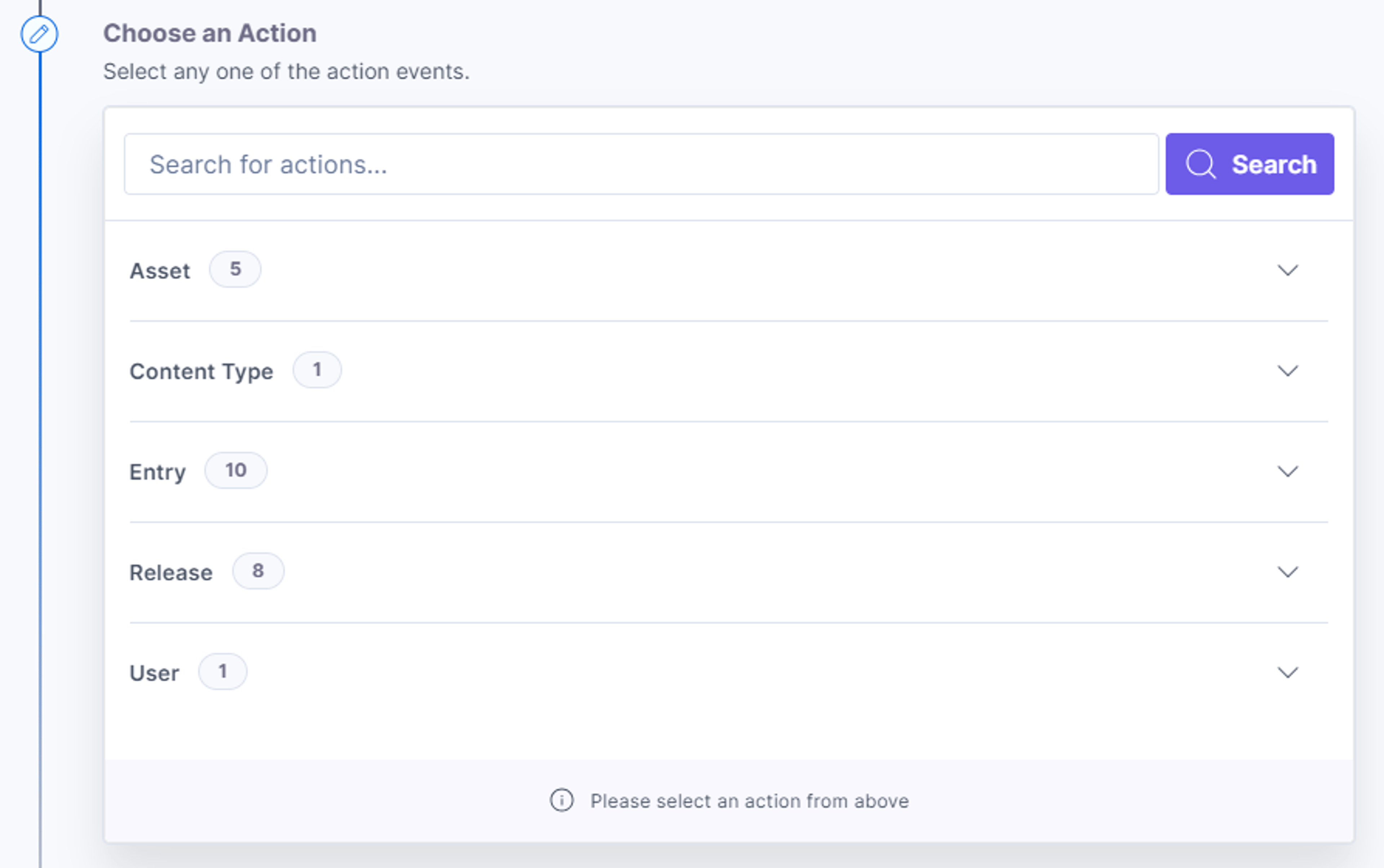Click the Please select an action message
The height and width of the screenshot is (868, 1384).
(749, 801)
